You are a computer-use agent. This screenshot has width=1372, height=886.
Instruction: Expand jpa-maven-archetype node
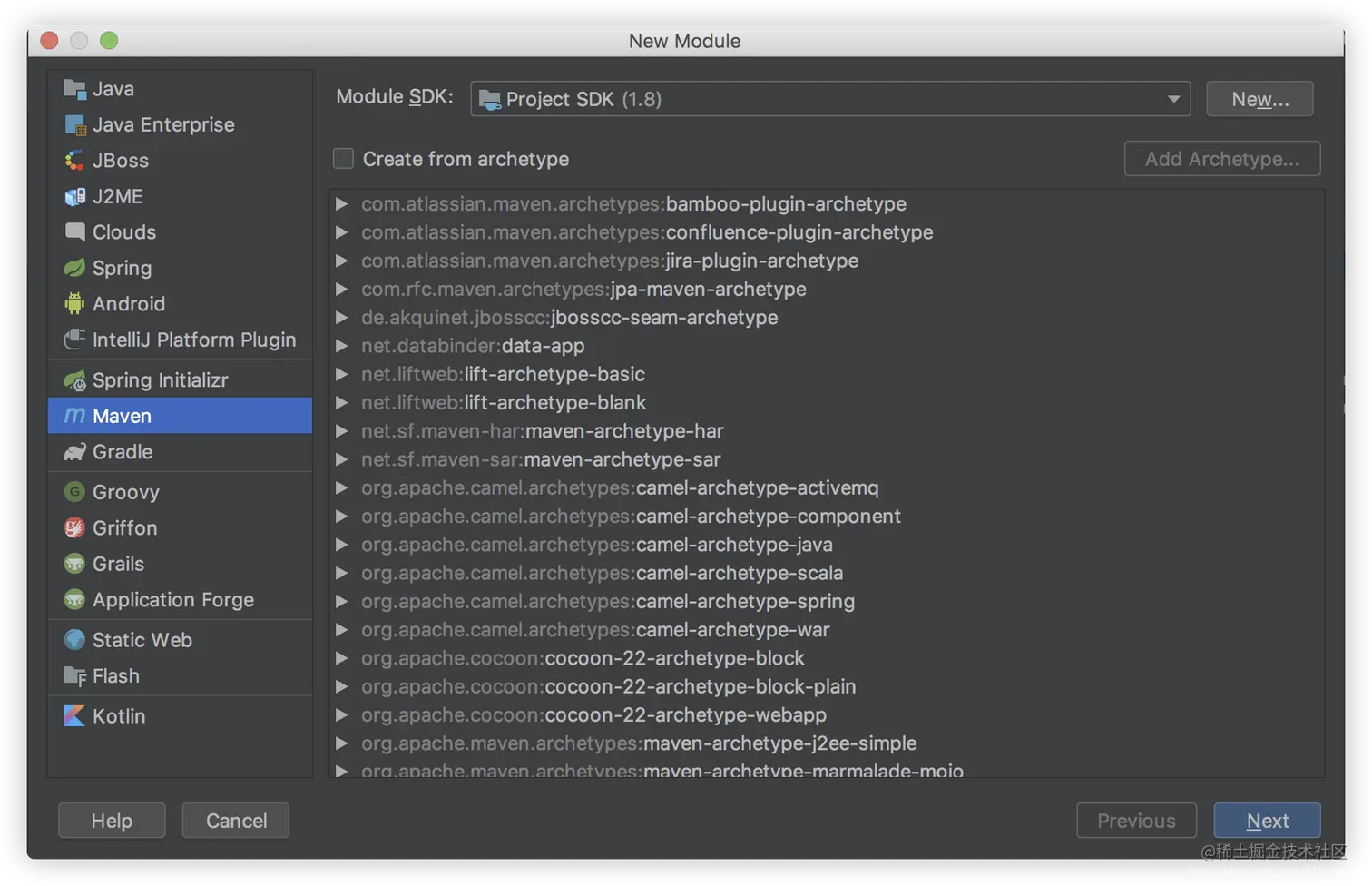point(341,290)
